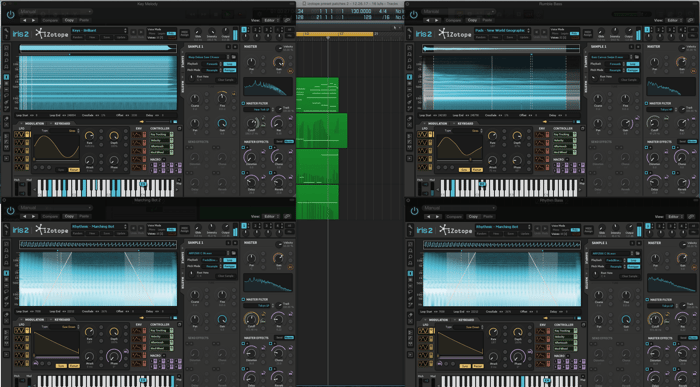Toggle Retrigger in Rumble Bass sample panel
Viewport: 700px width, 387px height.
tap(633, 70)
